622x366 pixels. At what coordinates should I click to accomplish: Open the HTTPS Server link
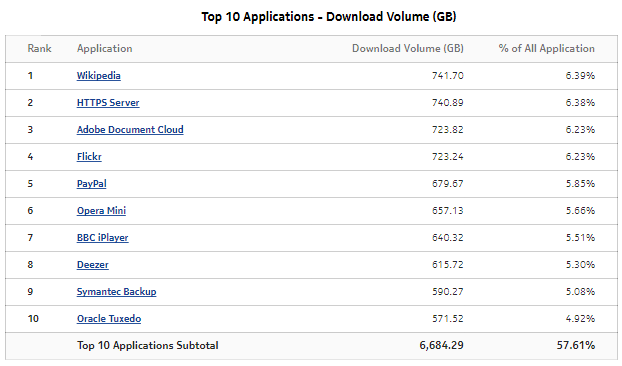click(108, 103)
